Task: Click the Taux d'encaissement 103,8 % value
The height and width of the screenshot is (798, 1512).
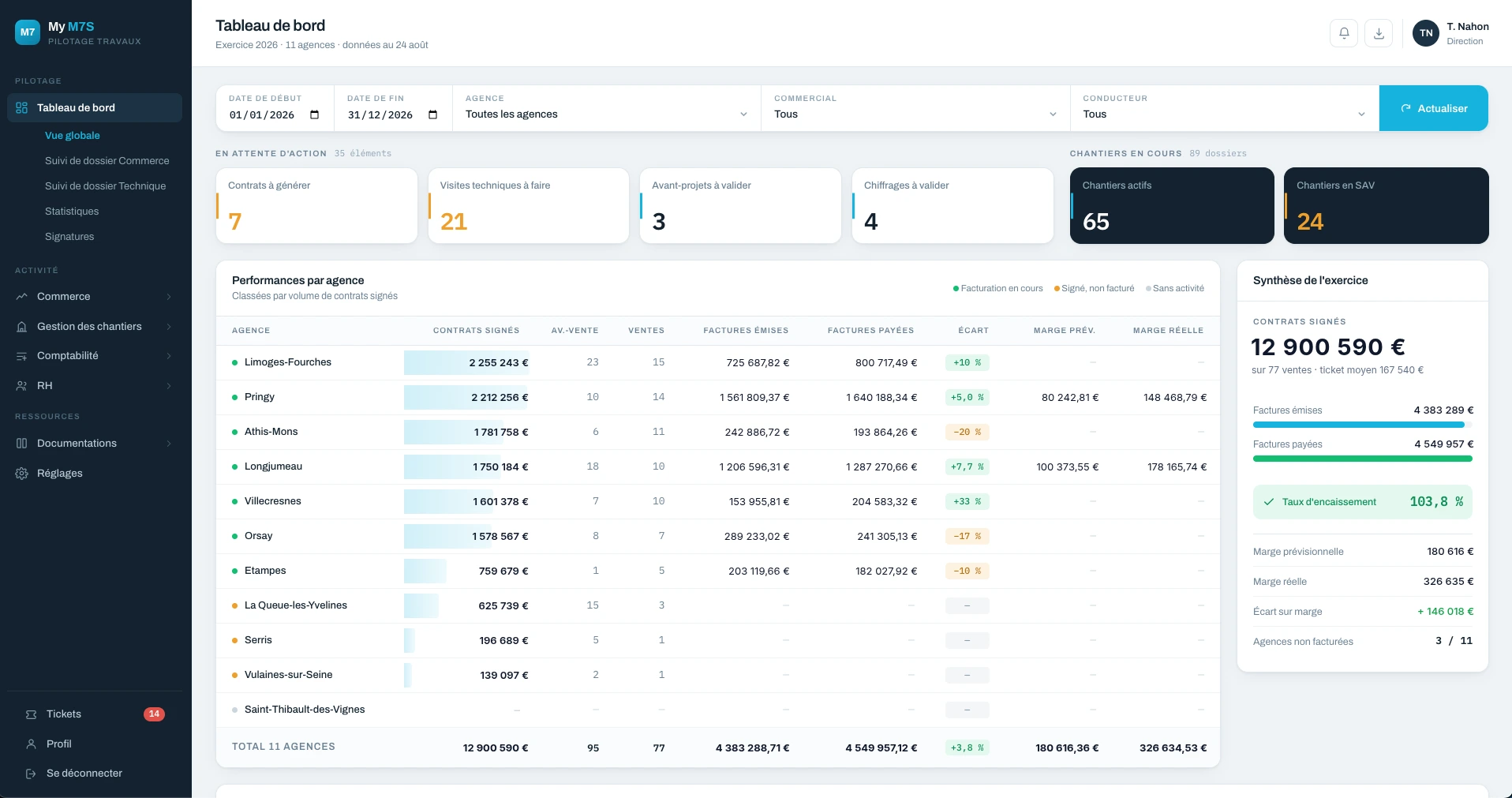Action: 1437,502
